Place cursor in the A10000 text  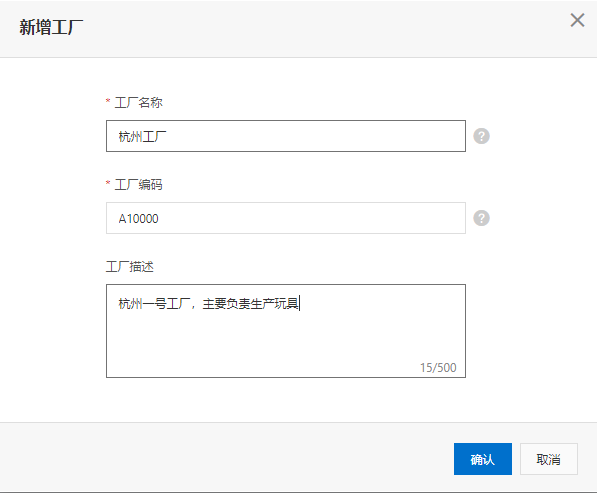pos(139,219)
